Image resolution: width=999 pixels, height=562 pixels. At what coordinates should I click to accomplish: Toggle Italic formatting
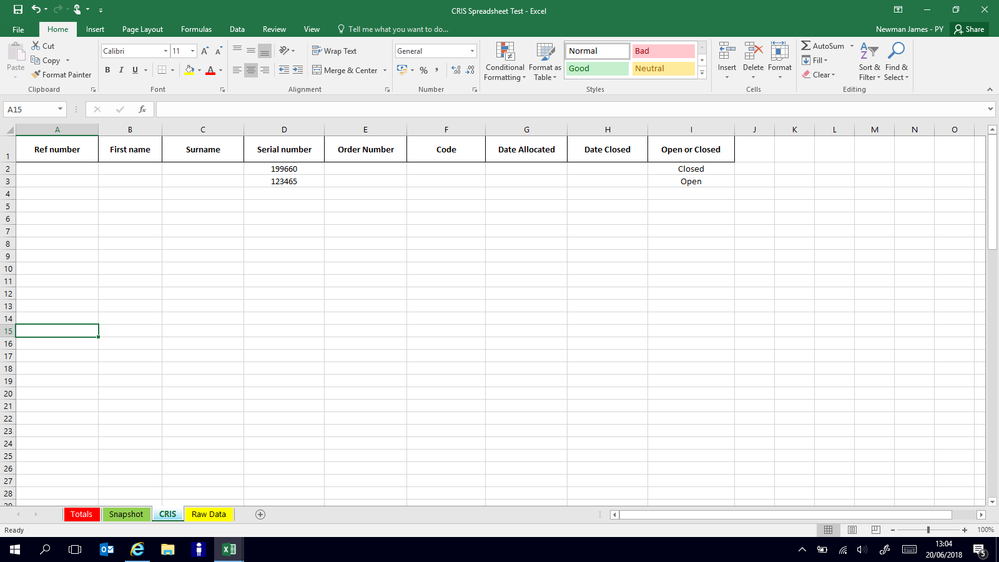point(121,70)
